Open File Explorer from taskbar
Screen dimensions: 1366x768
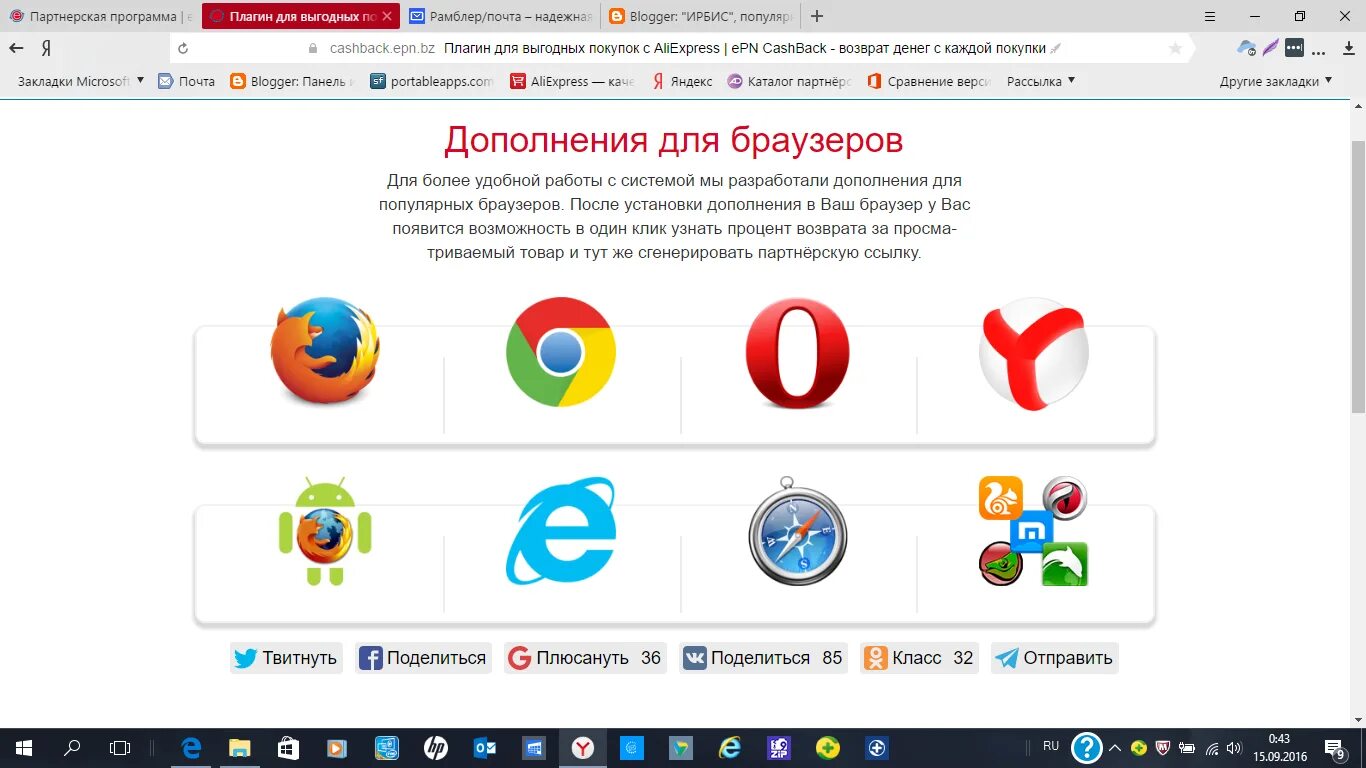240,747
